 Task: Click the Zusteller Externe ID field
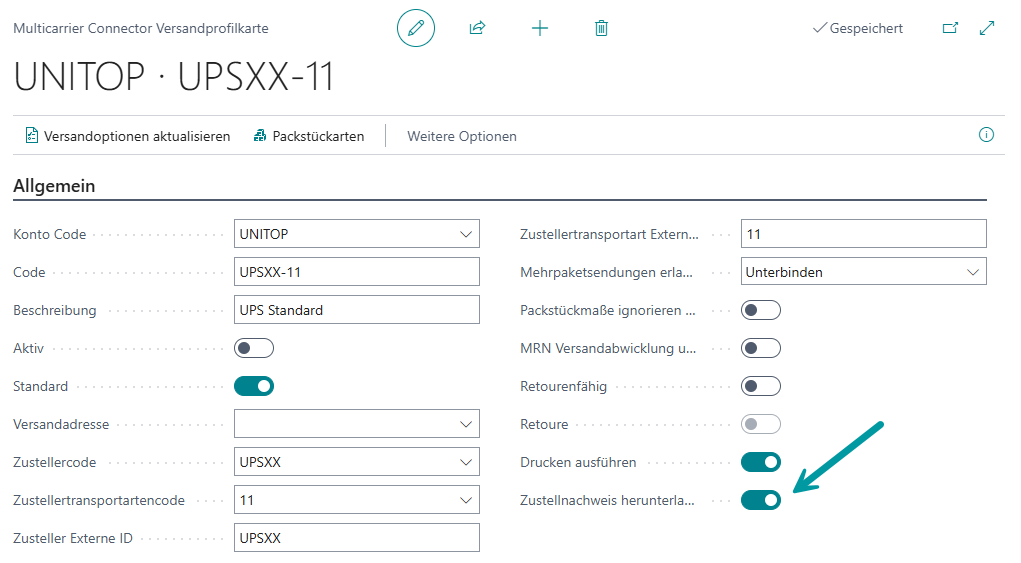point(356,538)
